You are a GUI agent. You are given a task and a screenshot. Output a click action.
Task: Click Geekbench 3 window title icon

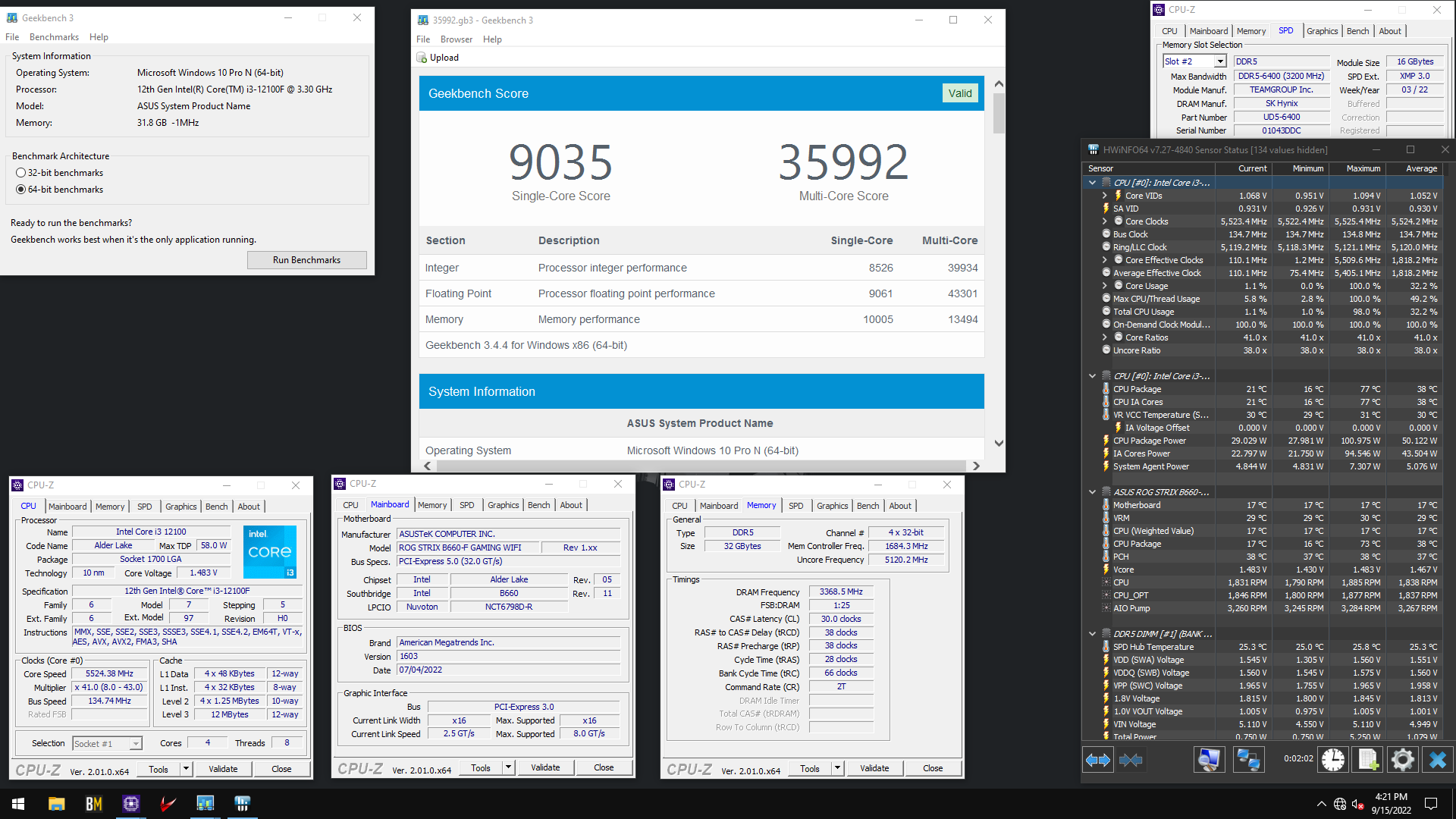[12, 17]
